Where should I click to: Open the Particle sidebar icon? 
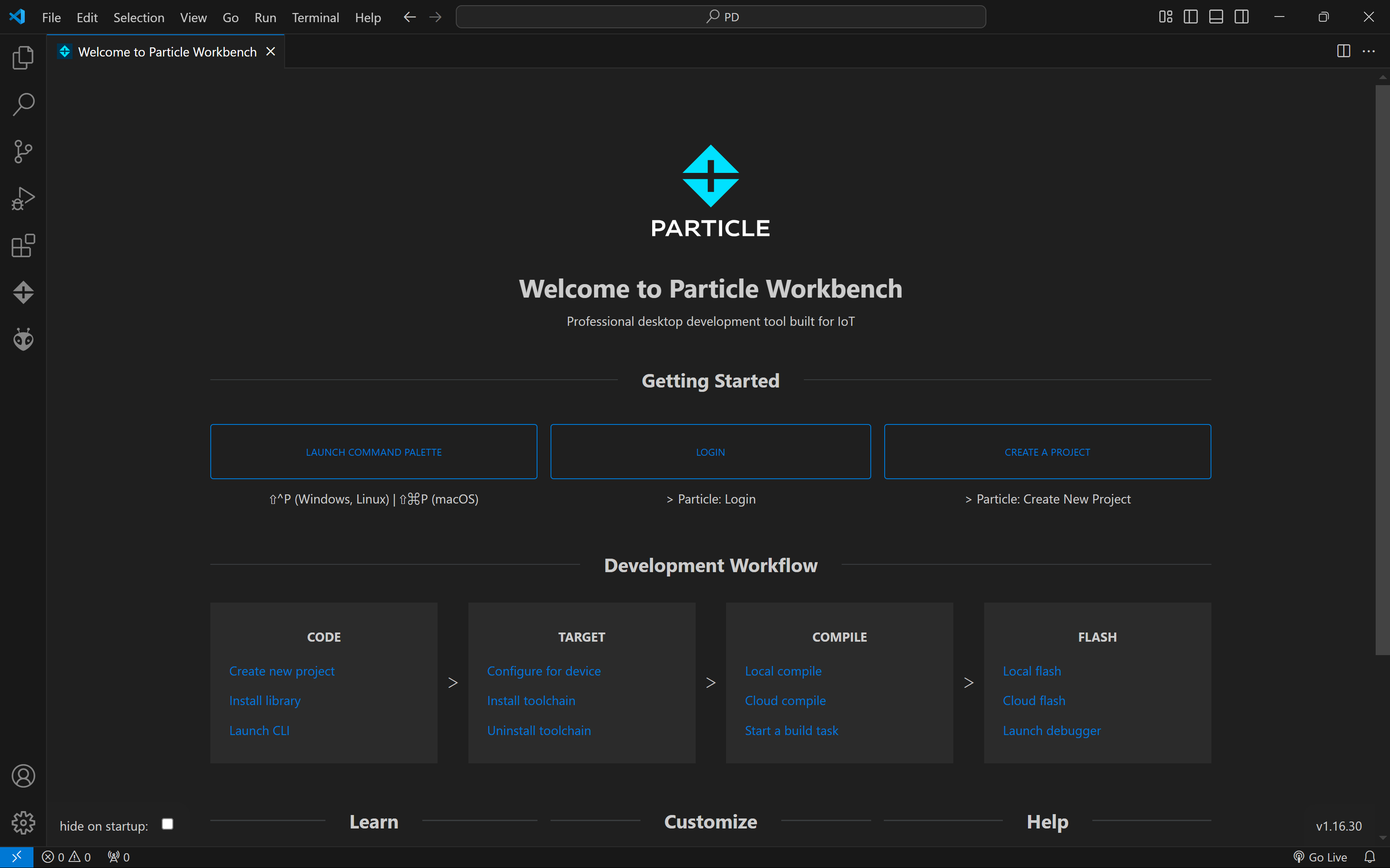[23, 292]
